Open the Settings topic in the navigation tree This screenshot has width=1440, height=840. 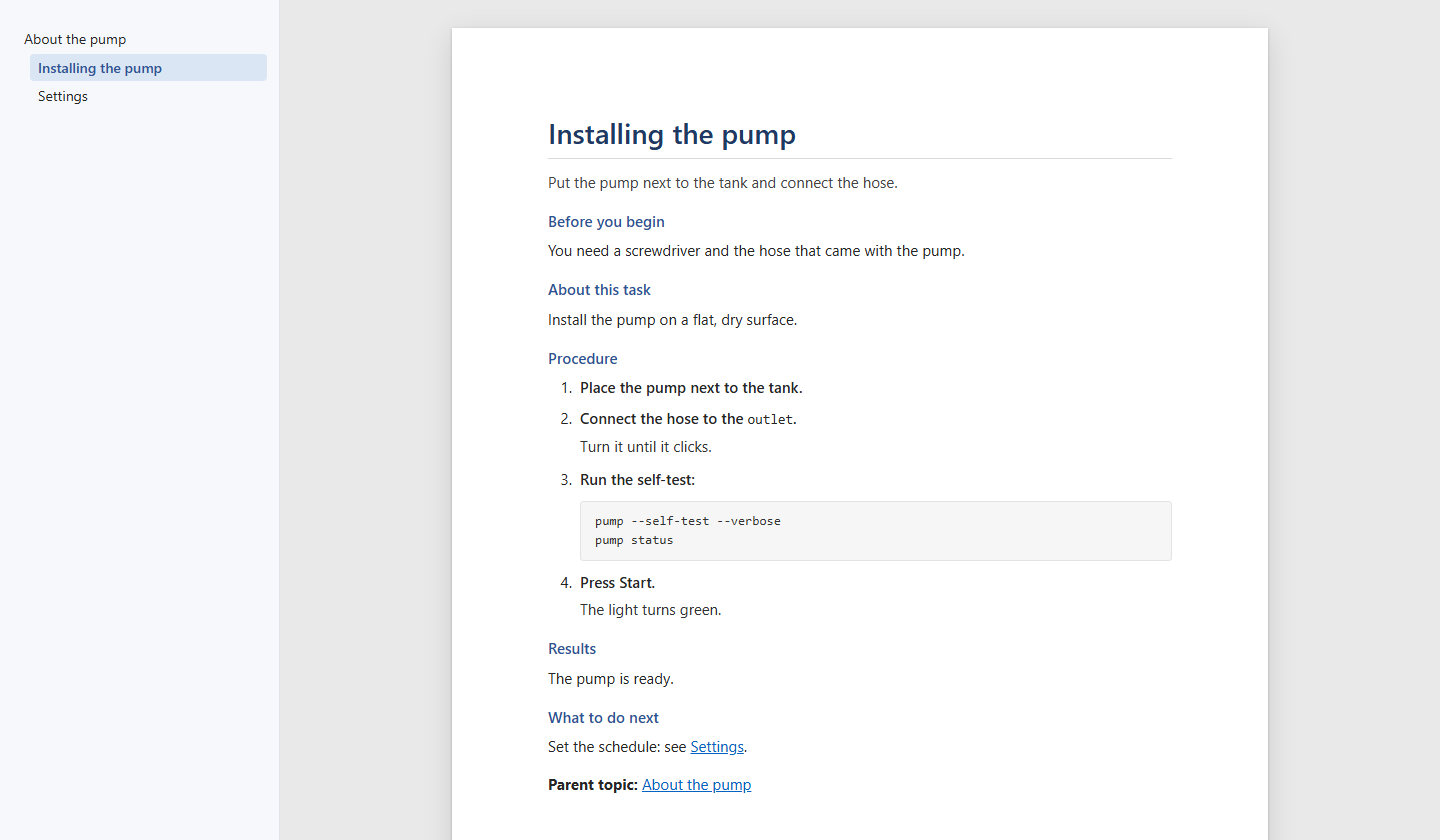pos(63,97)
